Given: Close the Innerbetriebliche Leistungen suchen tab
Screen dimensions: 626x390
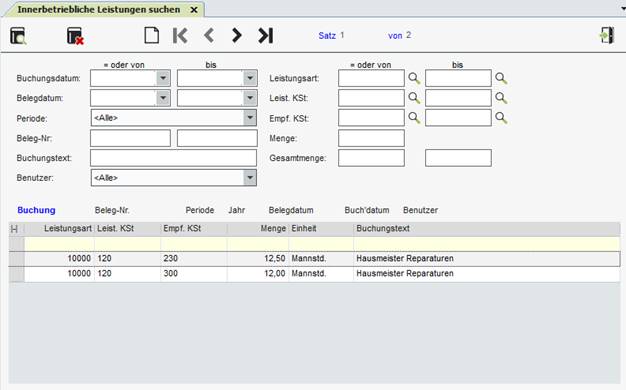Looking at the screenshot, I should pyautogui.click(x=194, y=10).
